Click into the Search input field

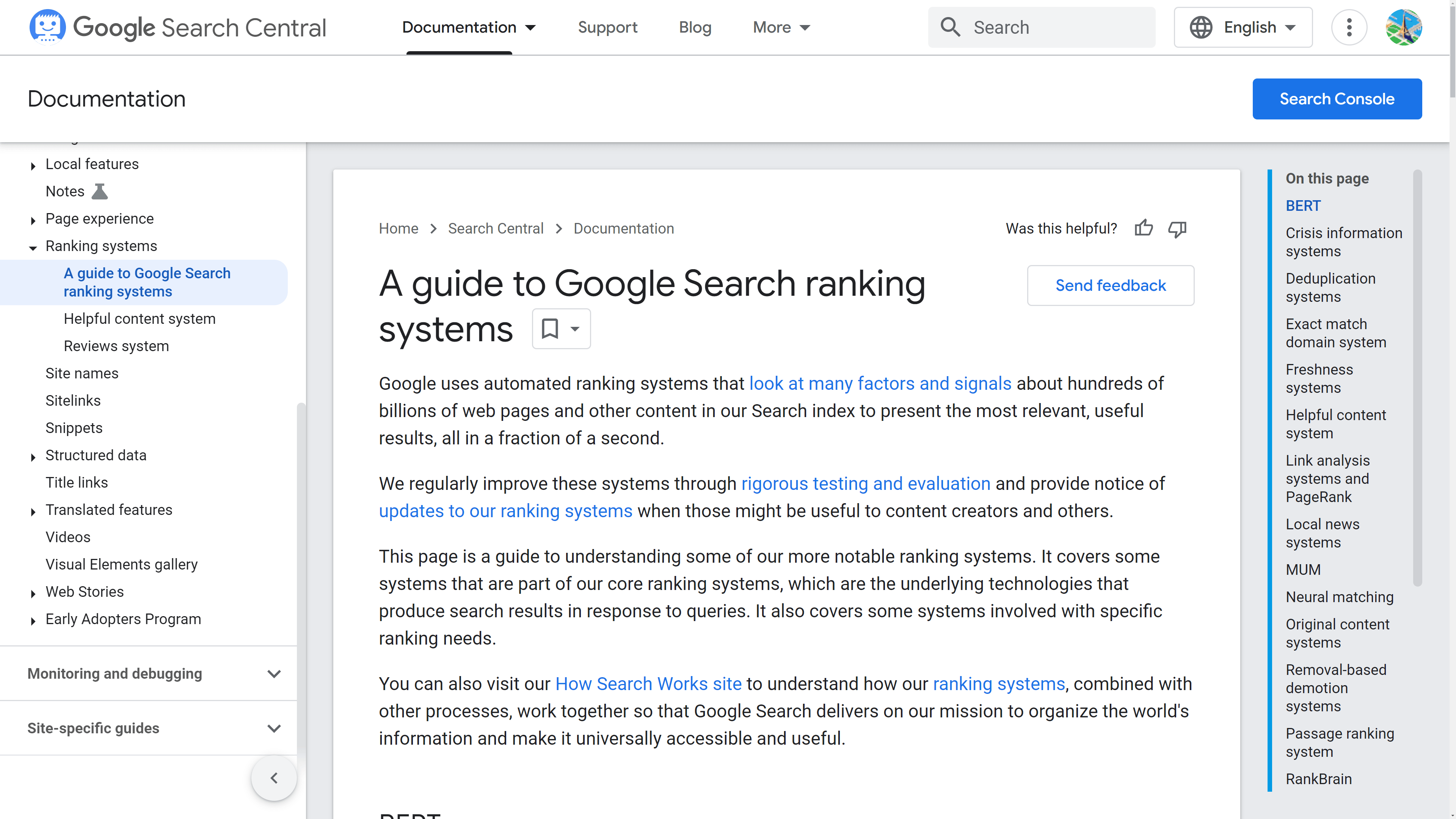coord(1041,27)
